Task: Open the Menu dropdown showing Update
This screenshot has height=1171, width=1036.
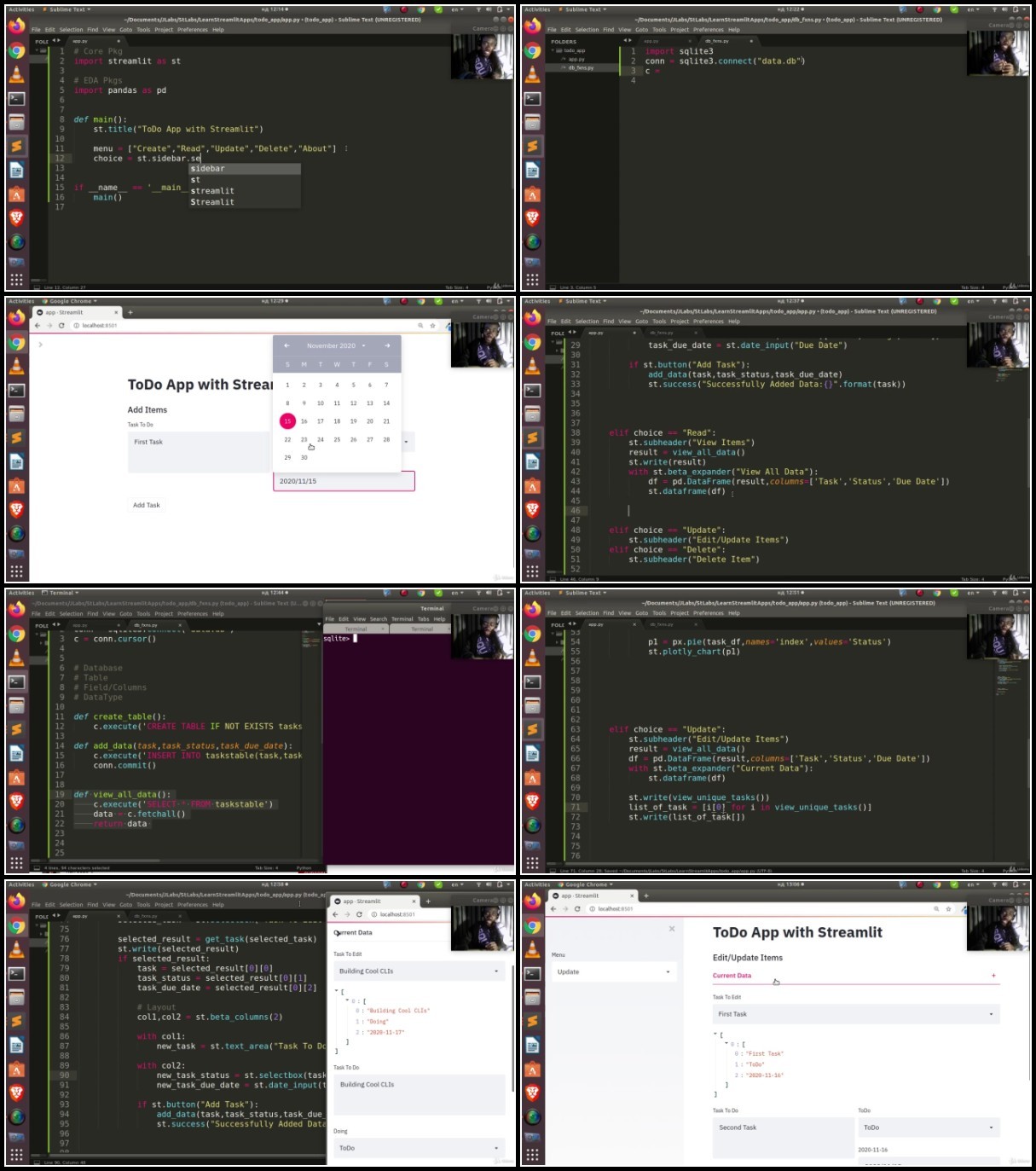Action: 614,971
